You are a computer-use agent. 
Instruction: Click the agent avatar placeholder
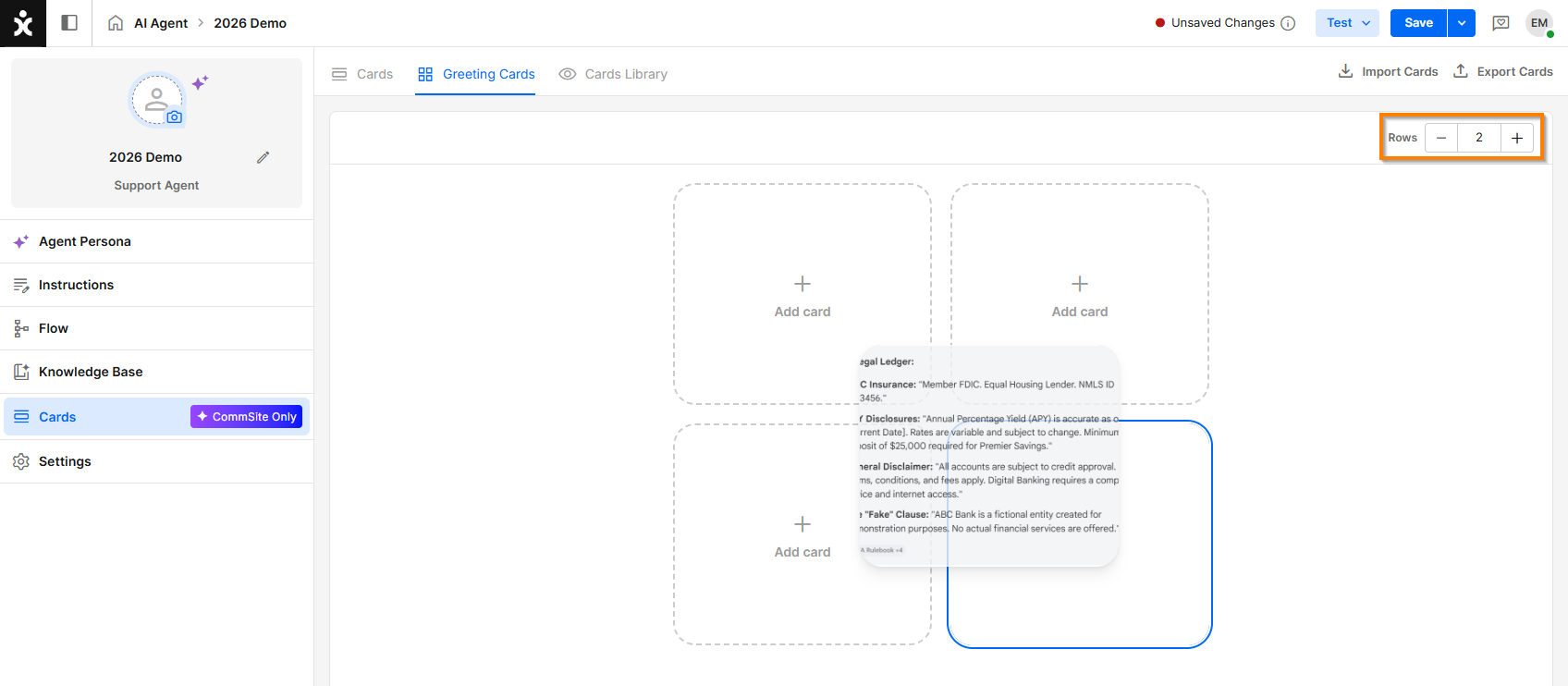click(x=156, y=99)
